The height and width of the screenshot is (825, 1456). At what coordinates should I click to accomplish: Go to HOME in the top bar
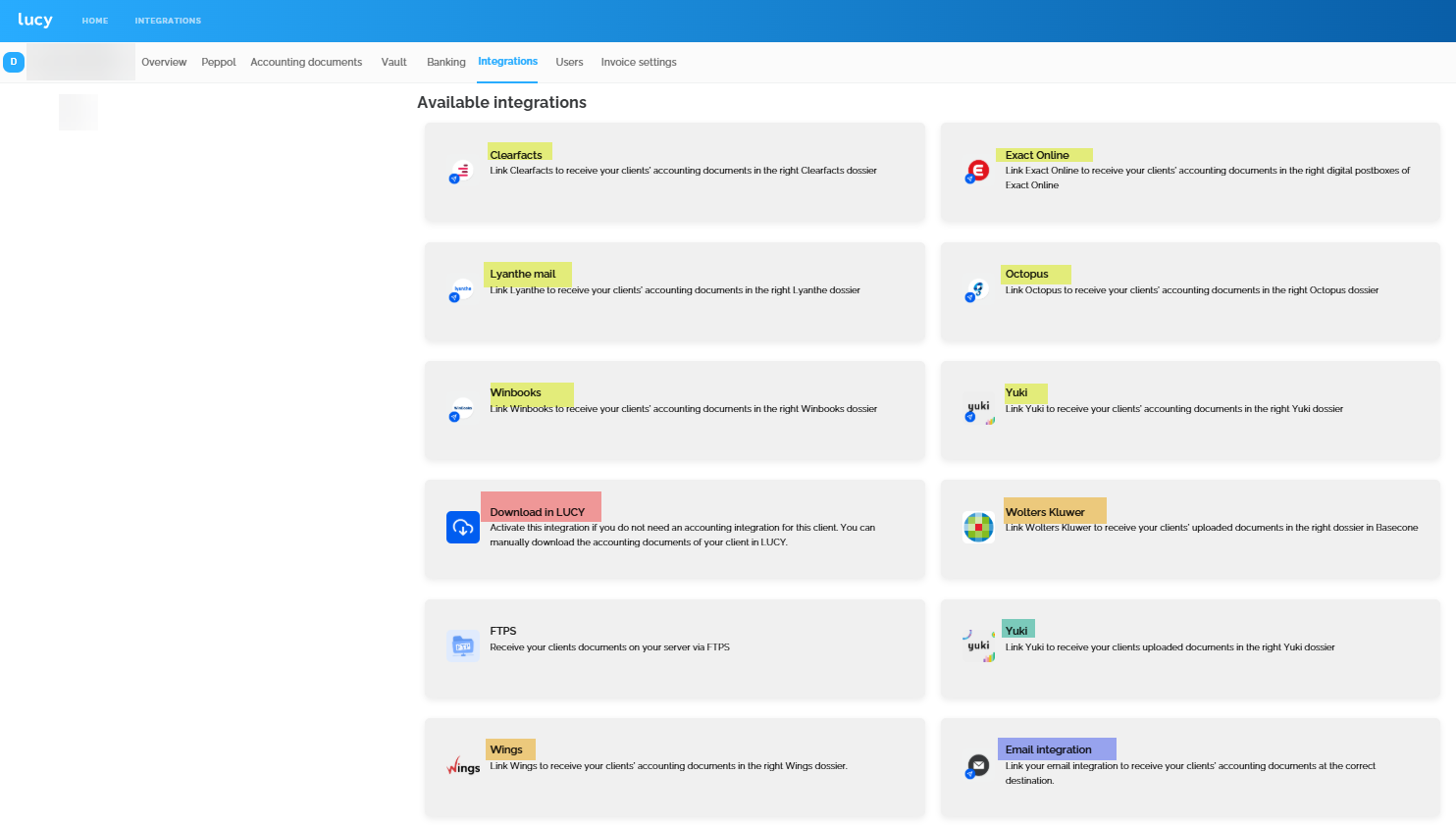[x=95, y=21]
